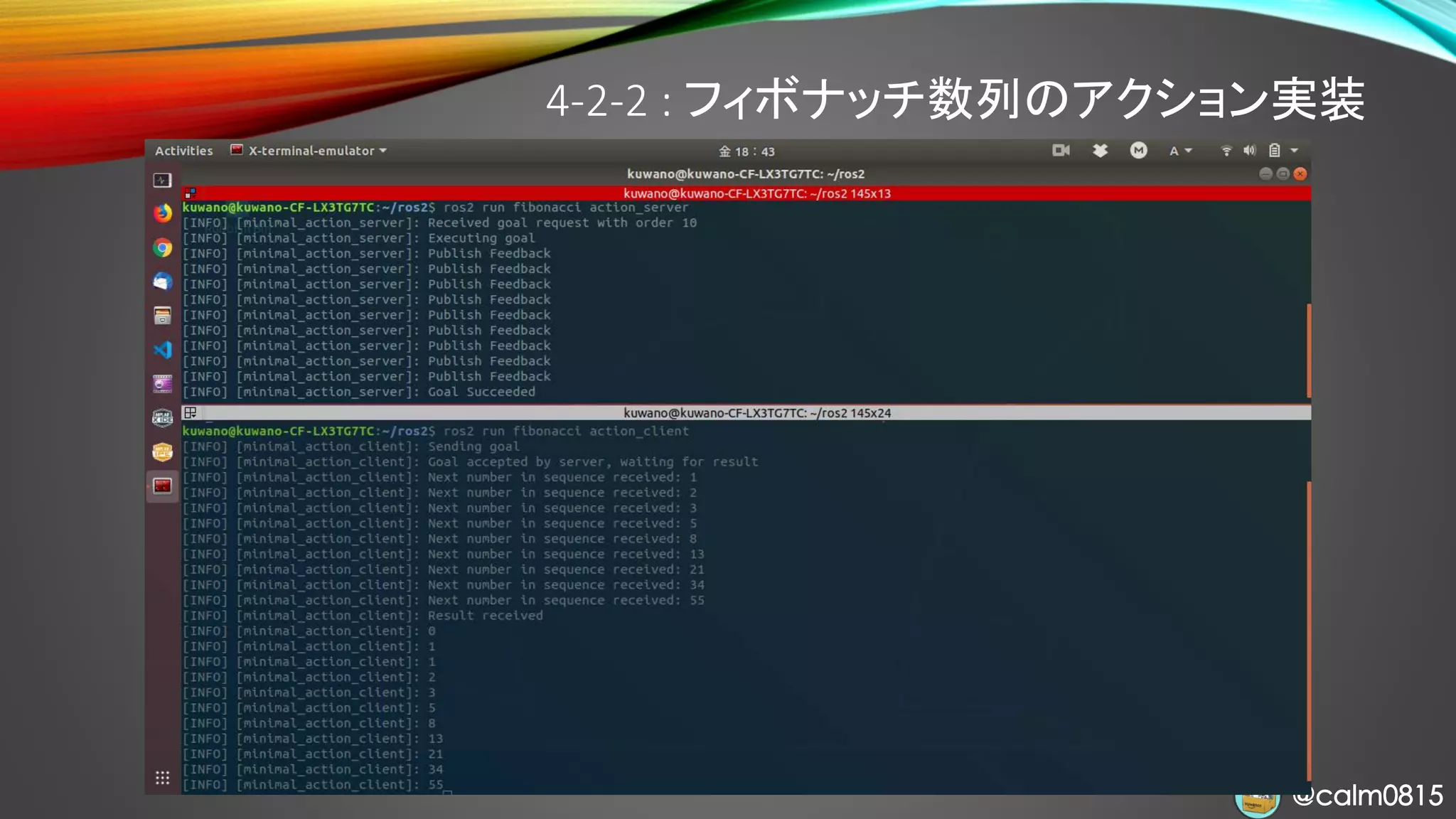Open the Files manager dock icon

pyautogui.click(x=162, y=316)
